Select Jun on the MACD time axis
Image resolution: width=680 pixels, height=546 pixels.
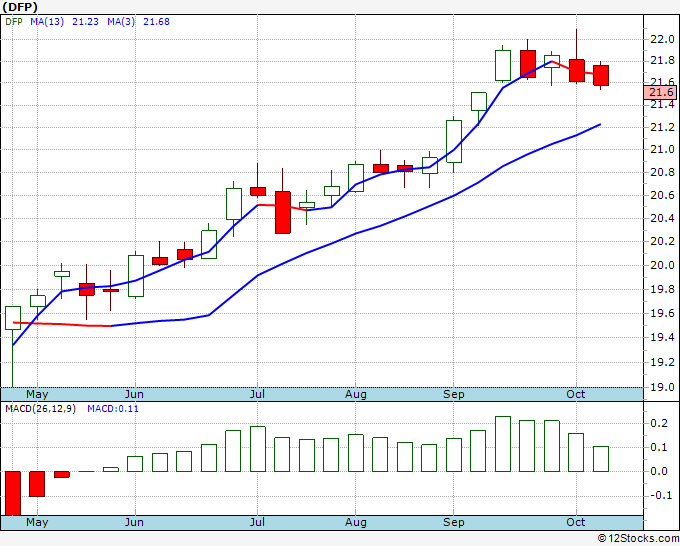click(x=134, y=522)
